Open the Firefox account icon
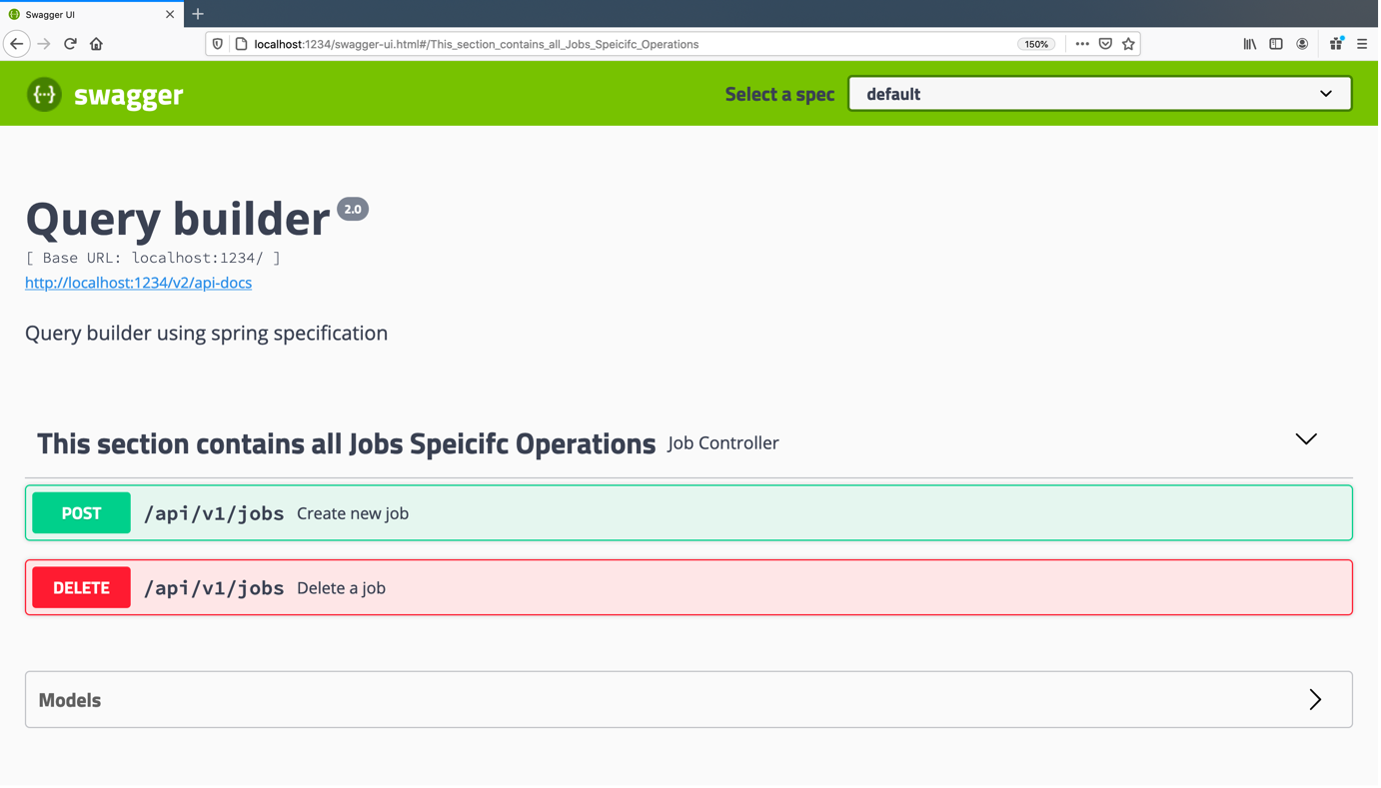 click(x=1302, y=44)
